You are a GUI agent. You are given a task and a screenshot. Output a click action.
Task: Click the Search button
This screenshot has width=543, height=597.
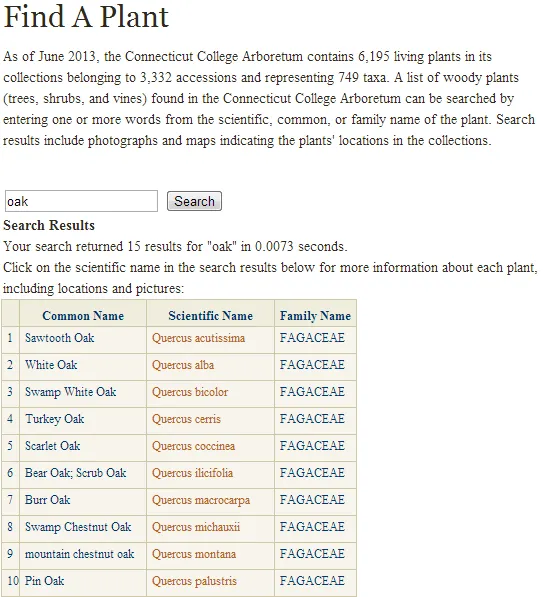[194, 201]
